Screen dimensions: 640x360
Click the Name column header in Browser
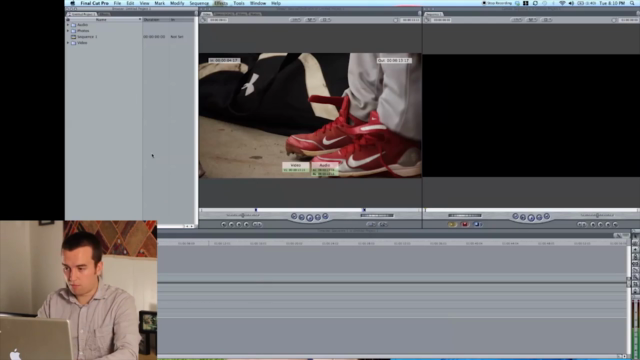101,19
